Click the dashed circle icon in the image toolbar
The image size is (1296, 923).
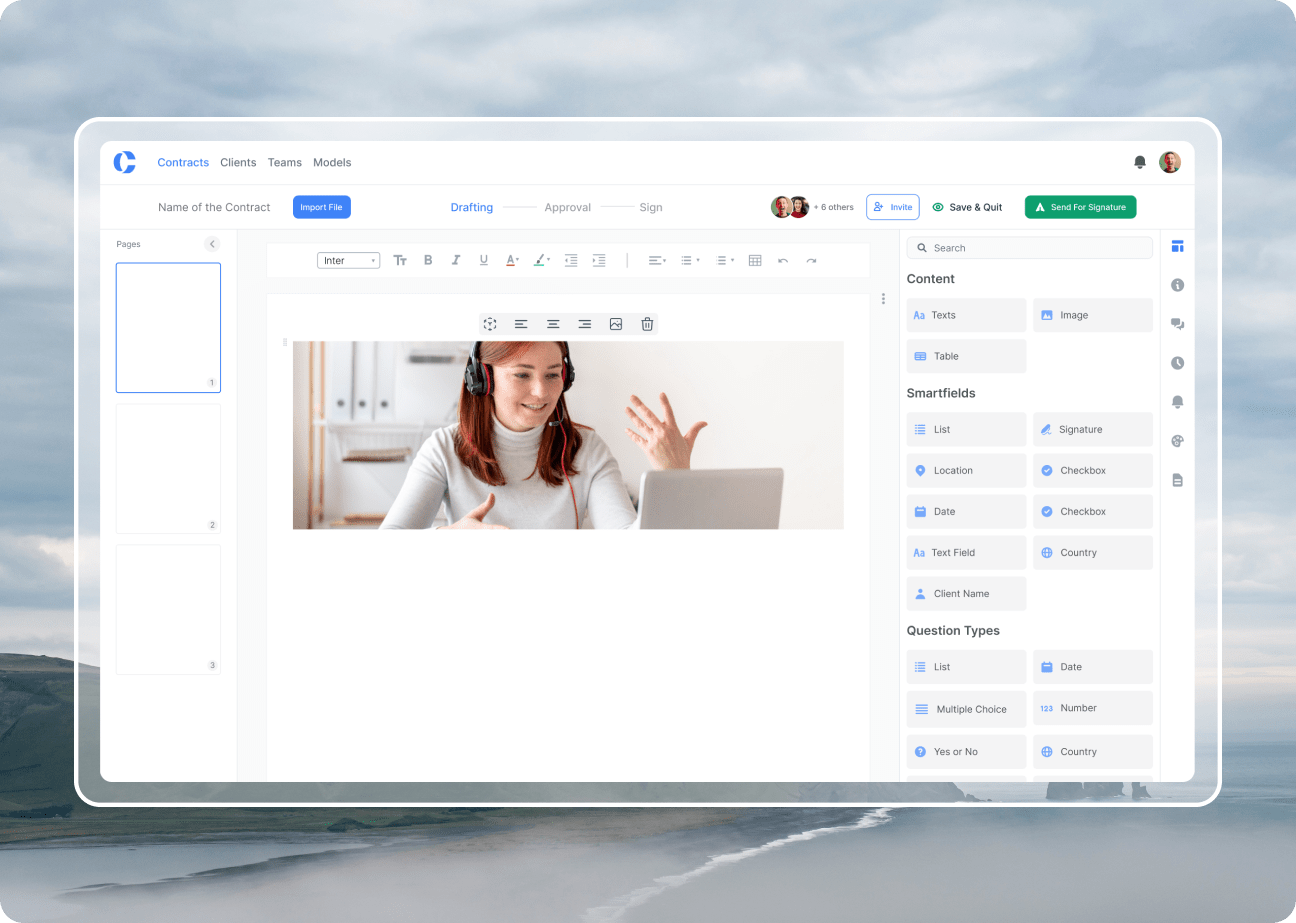click(490, 324)
